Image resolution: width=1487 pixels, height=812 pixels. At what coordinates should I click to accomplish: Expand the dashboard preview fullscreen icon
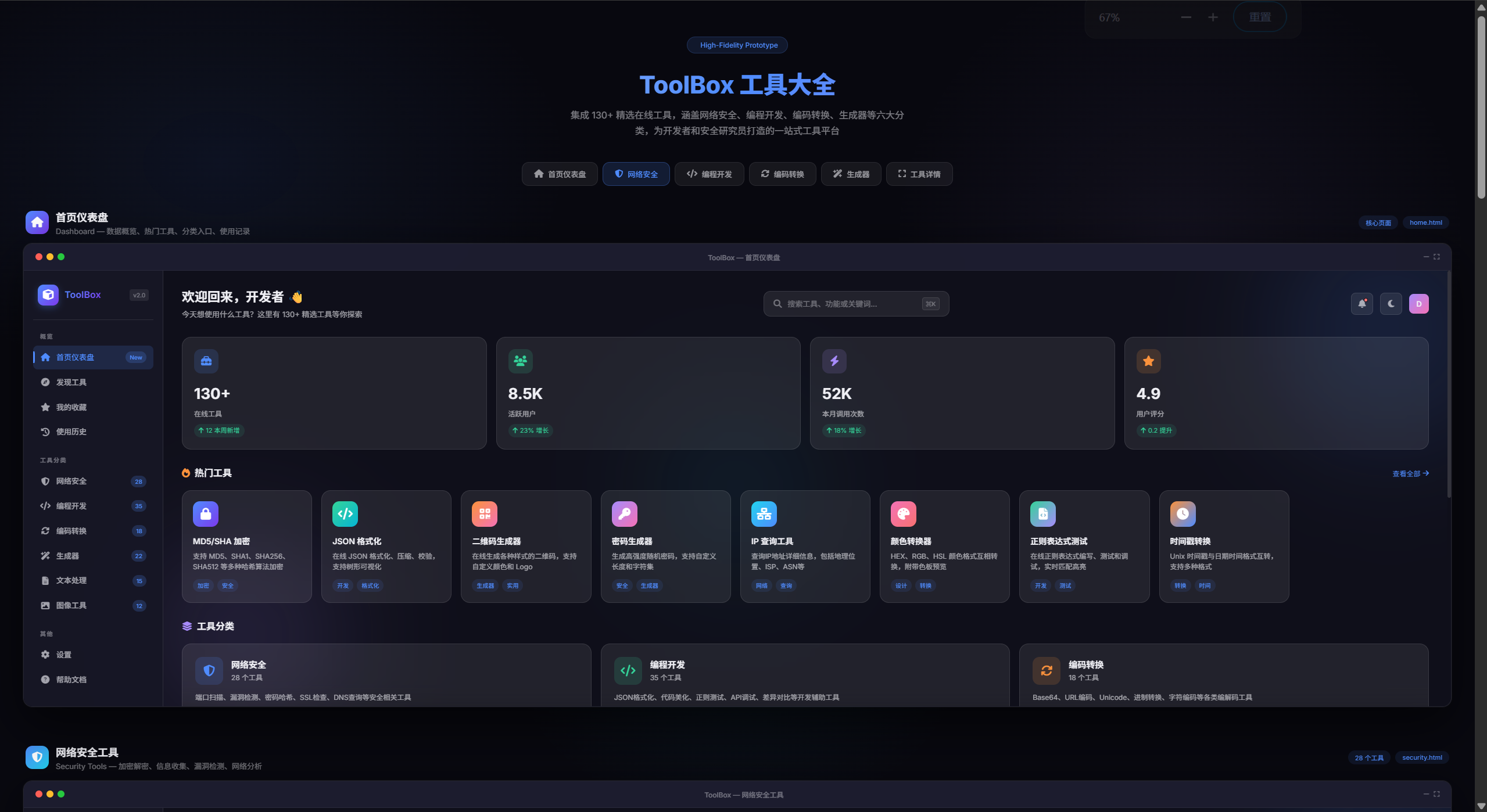(x=1436, y=257)
